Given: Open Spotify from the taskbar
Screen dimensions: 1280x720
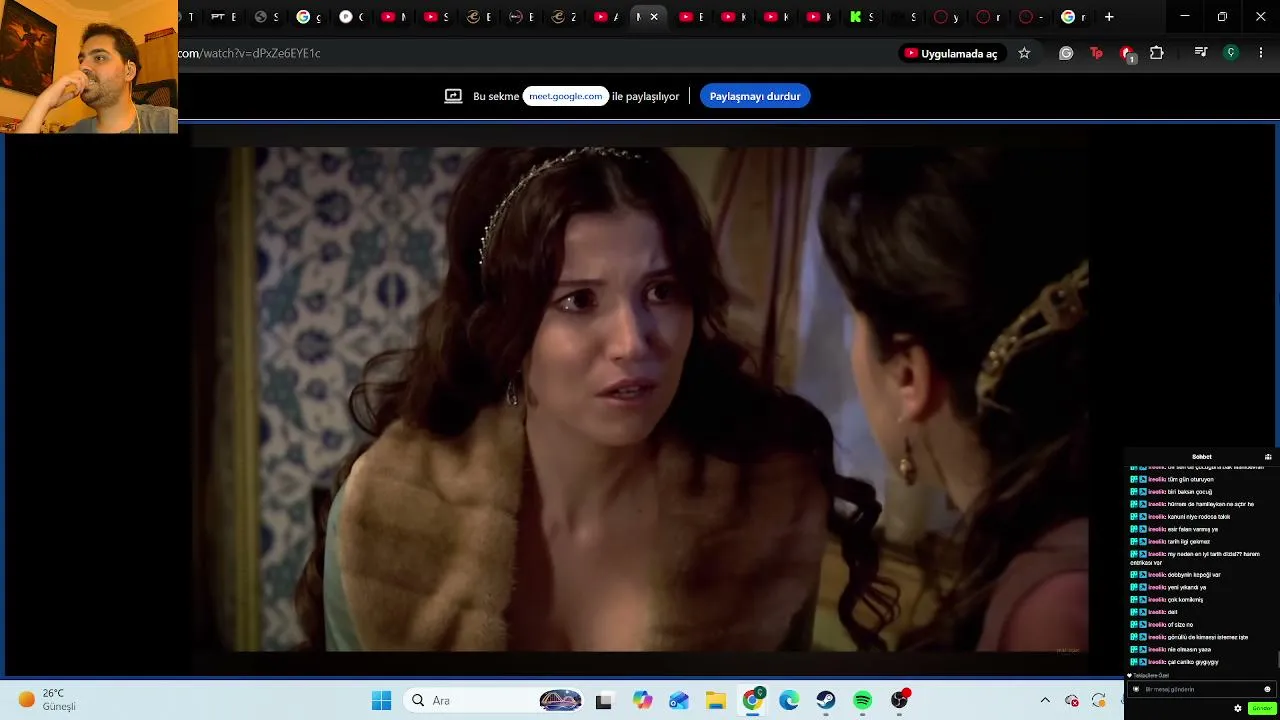Looking at the screenshot, I should click(x=863, y=701).
